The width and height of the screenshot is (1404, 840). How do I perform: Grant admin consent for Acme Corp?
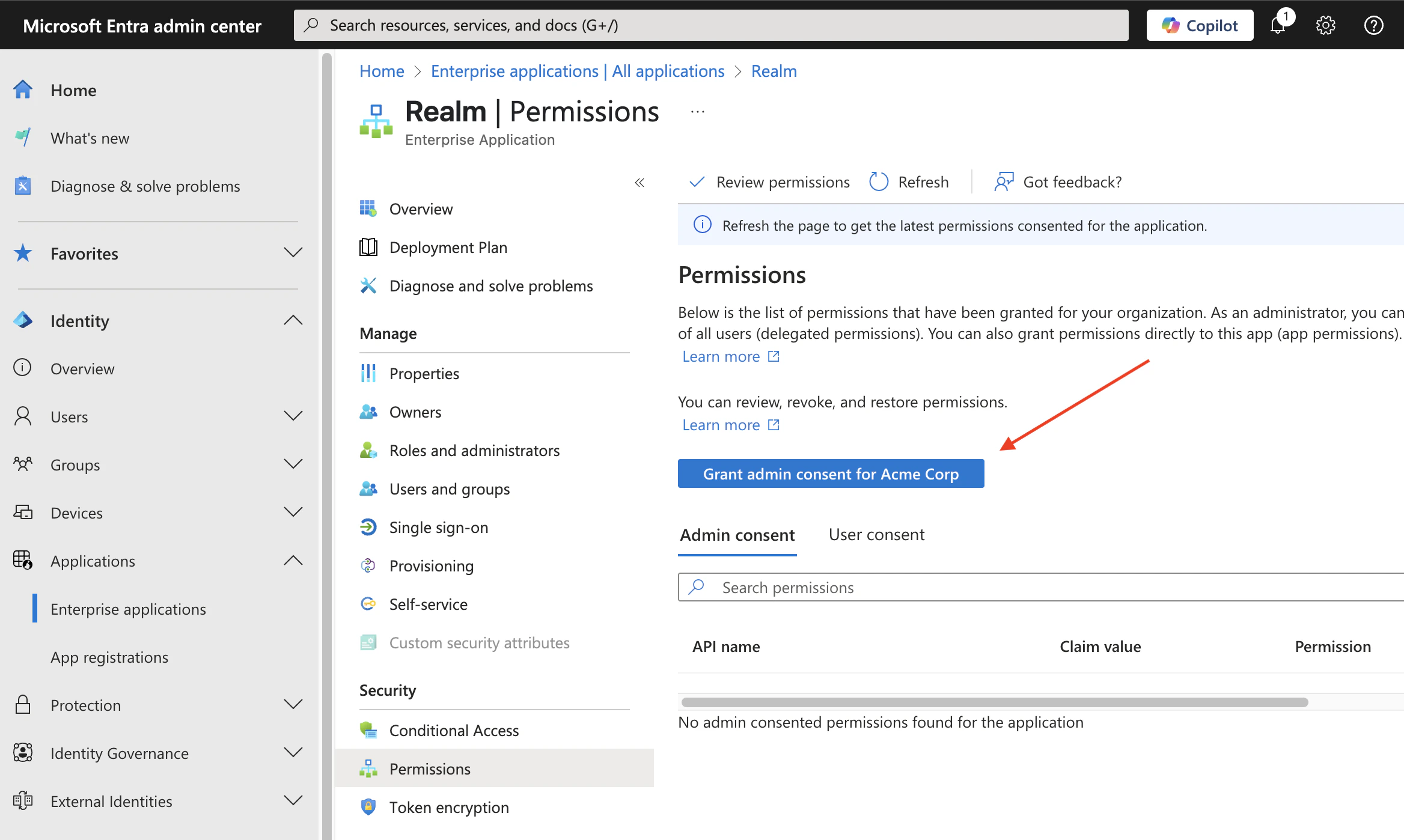(x=831, y=473)
